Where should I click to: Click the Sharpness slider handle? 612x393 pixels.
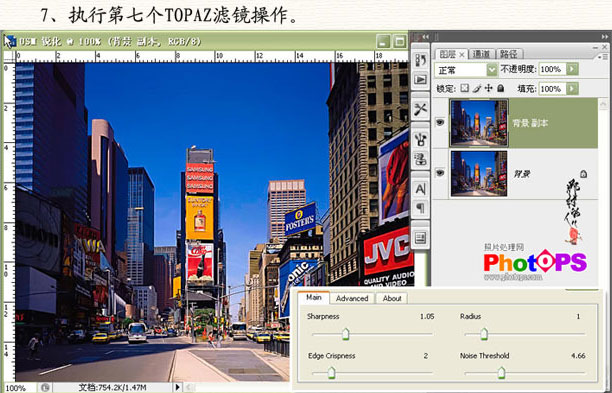345,334
